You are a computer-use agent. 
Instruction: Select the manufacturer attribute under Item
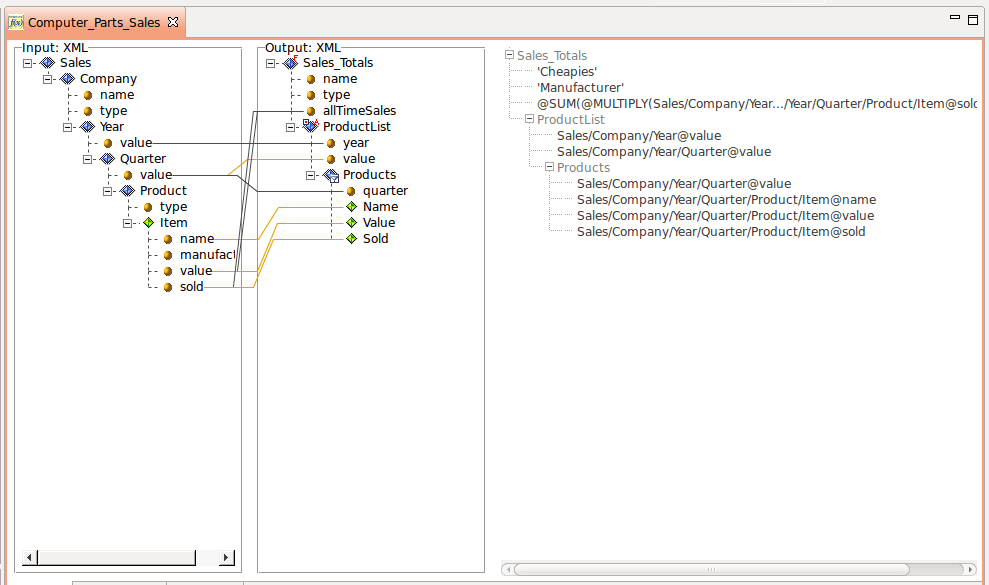pos(167,254)
